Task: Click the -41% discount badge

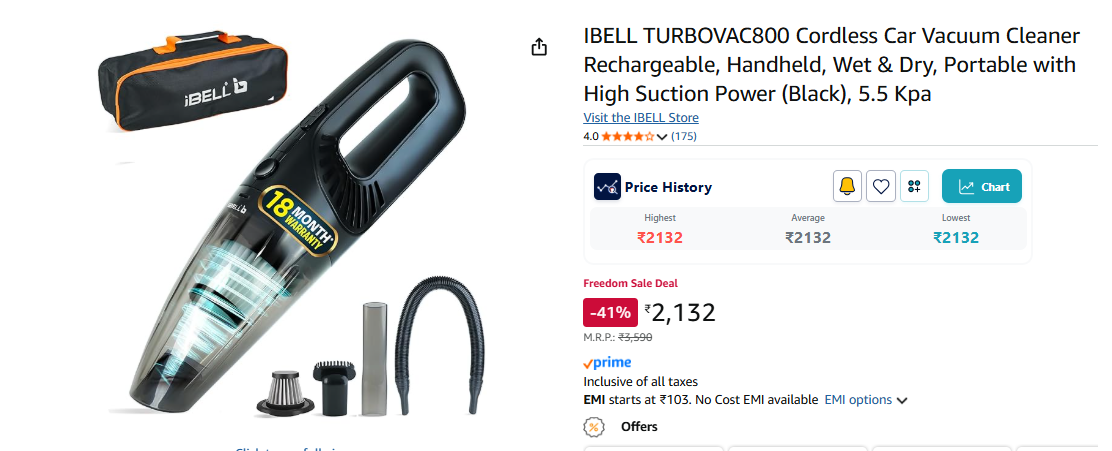Action: coord(611,313)
